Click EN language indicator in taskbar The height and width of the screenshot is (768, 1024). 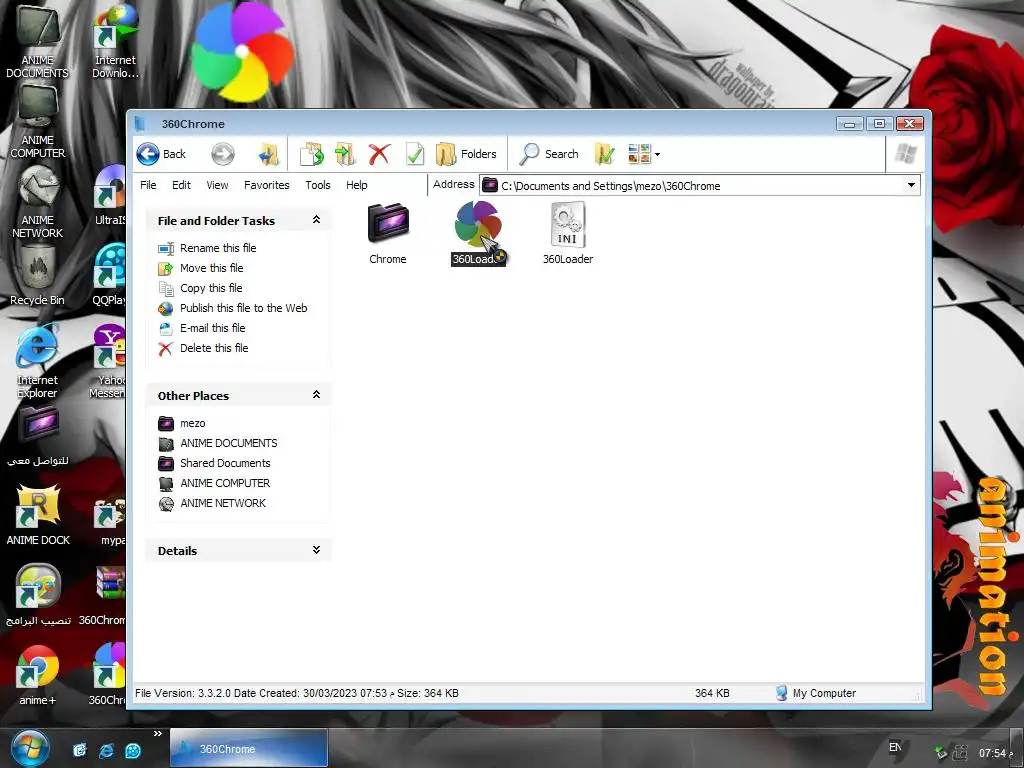tap(895, 747)
